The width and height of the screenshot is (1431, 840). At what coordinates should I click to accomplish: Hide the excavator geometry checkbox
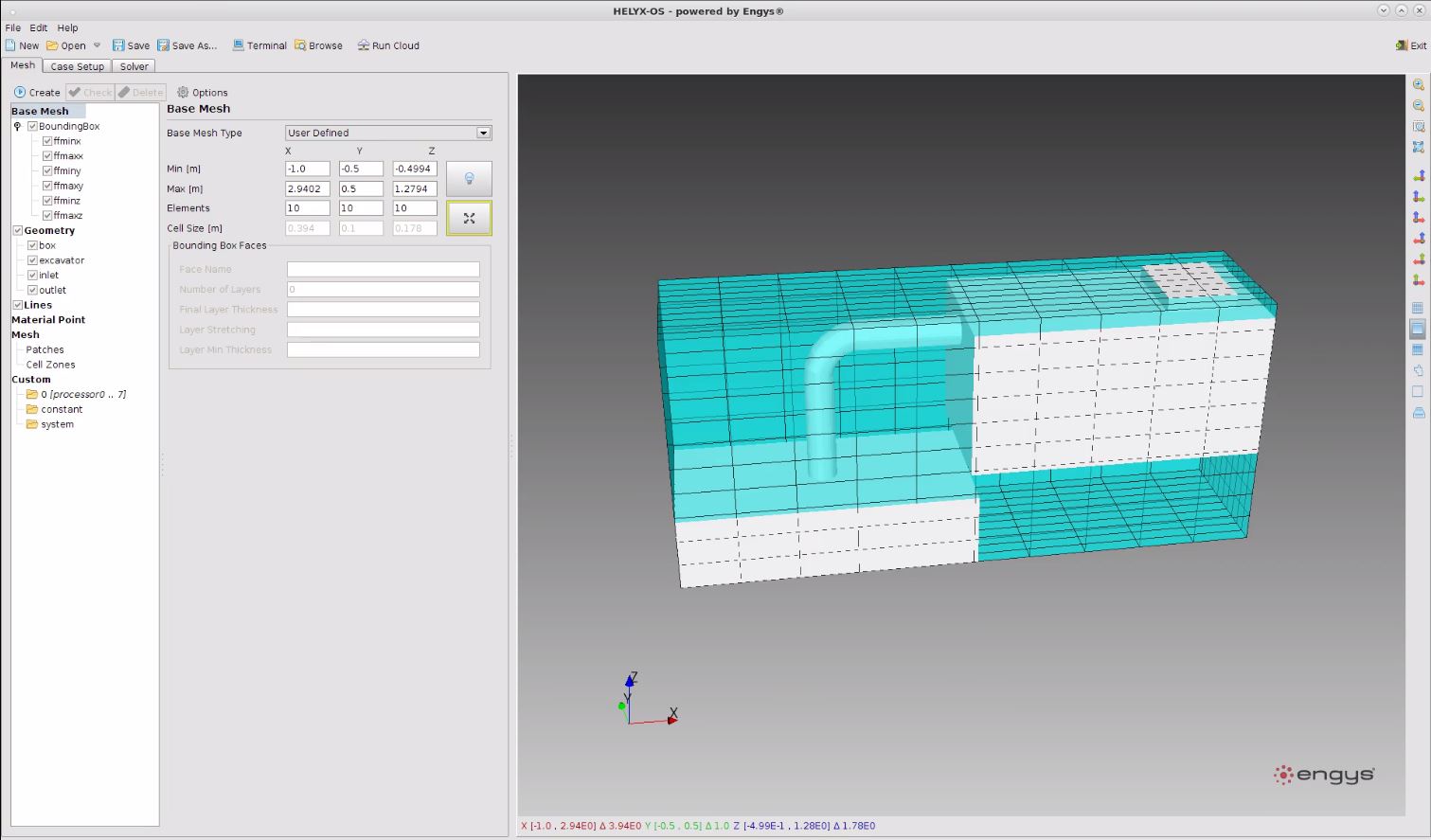pyautogui.click(x=32, y=260)
